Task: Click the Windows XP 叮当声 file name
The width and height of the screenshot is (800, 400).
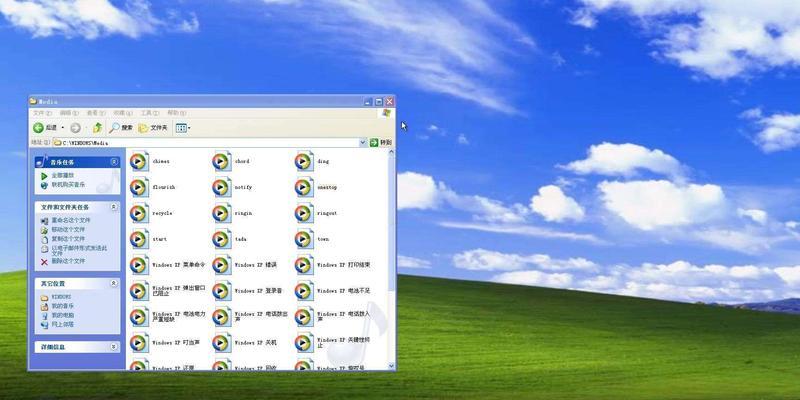Action: coord(176,343)
